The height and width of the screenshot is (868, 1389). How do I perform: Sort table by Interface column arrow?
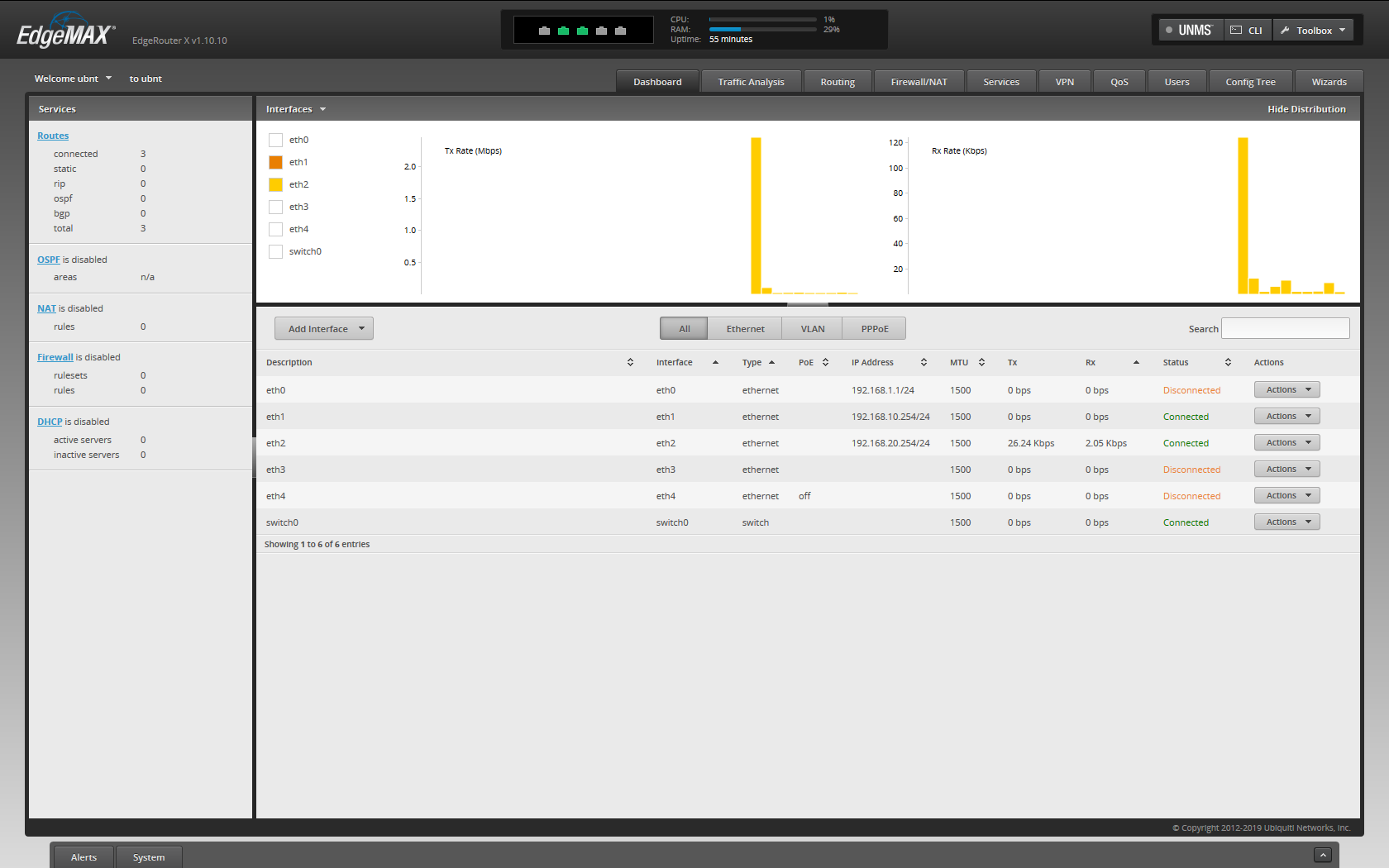tap(715, 362)
